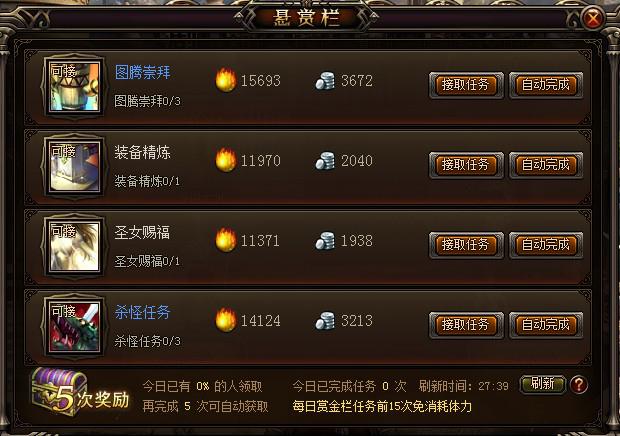This screenshot has width=620, height=436.
Task: Click the green 刷新 refresh button
Action: [x=543, y=384]
